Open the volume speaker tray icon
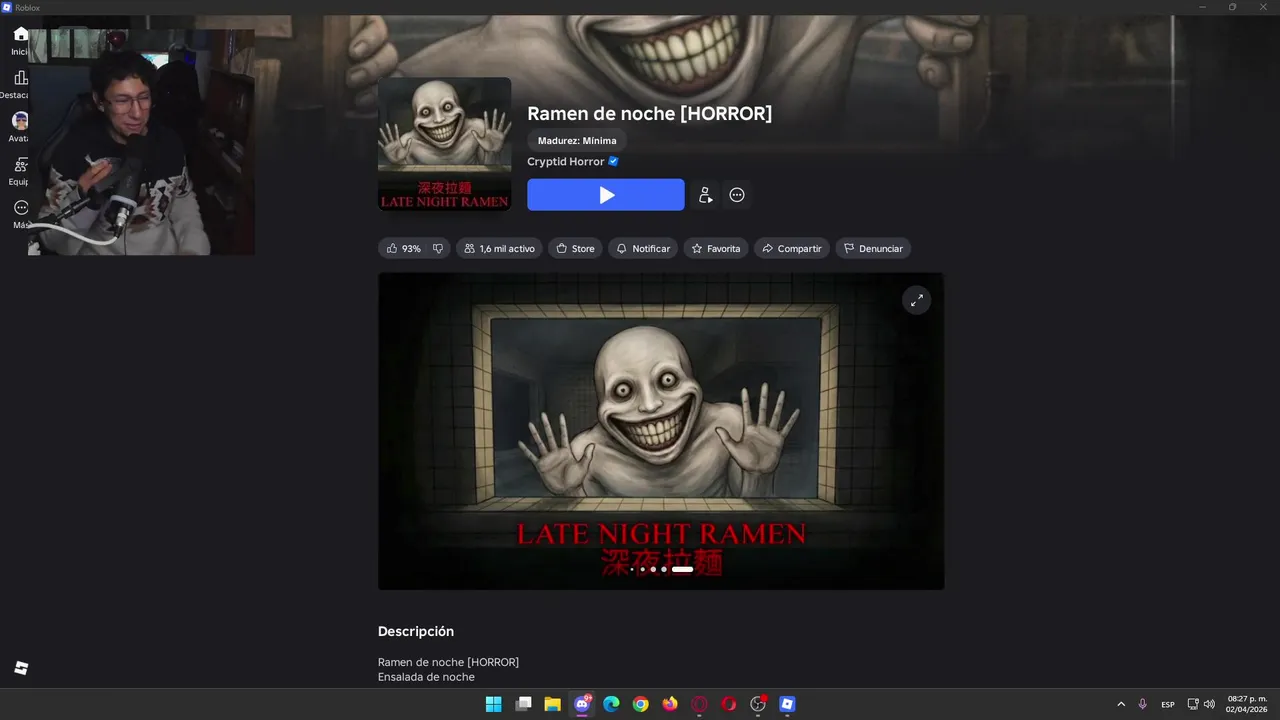 pos(1209,704)
